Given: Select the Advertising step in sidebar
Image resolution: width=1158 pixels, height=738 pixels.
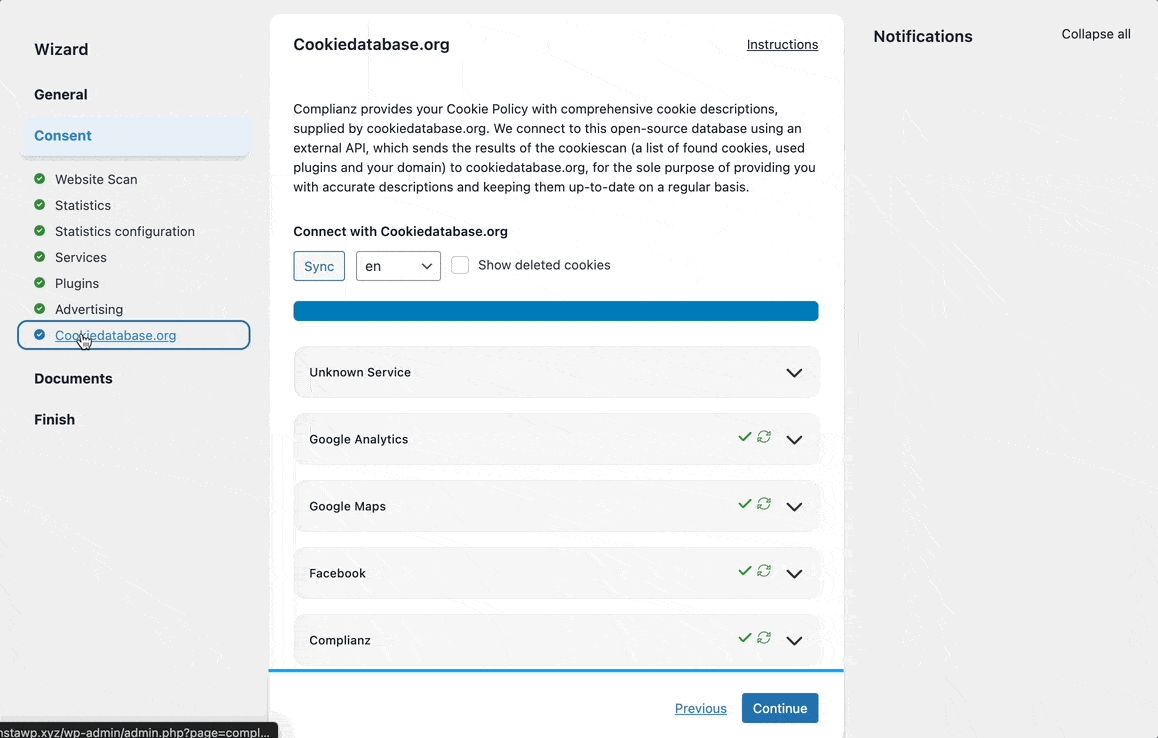Looking at the screenshot, I should (x=89, y=309).
